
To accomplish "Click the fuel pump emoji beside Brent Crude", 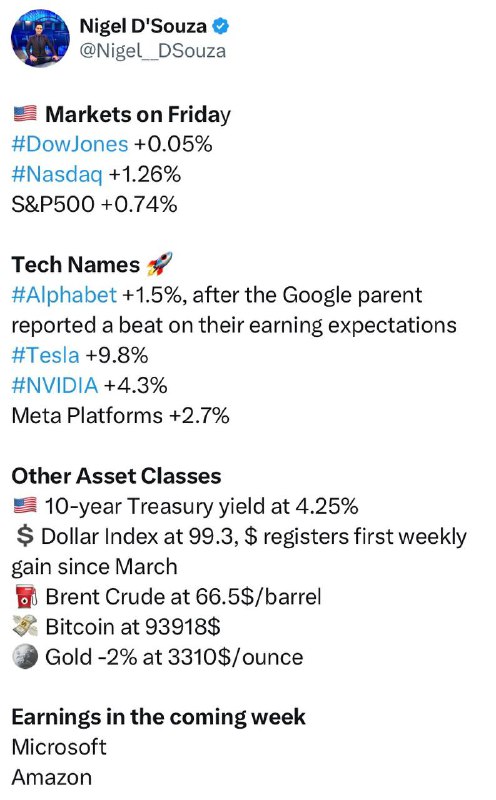I will pos(26,597).
